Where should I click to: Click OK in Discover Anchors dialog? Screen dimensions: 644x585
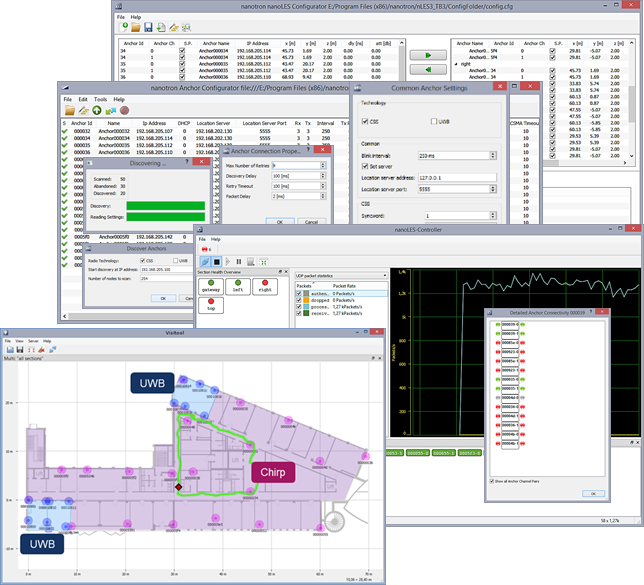point(163,299)
